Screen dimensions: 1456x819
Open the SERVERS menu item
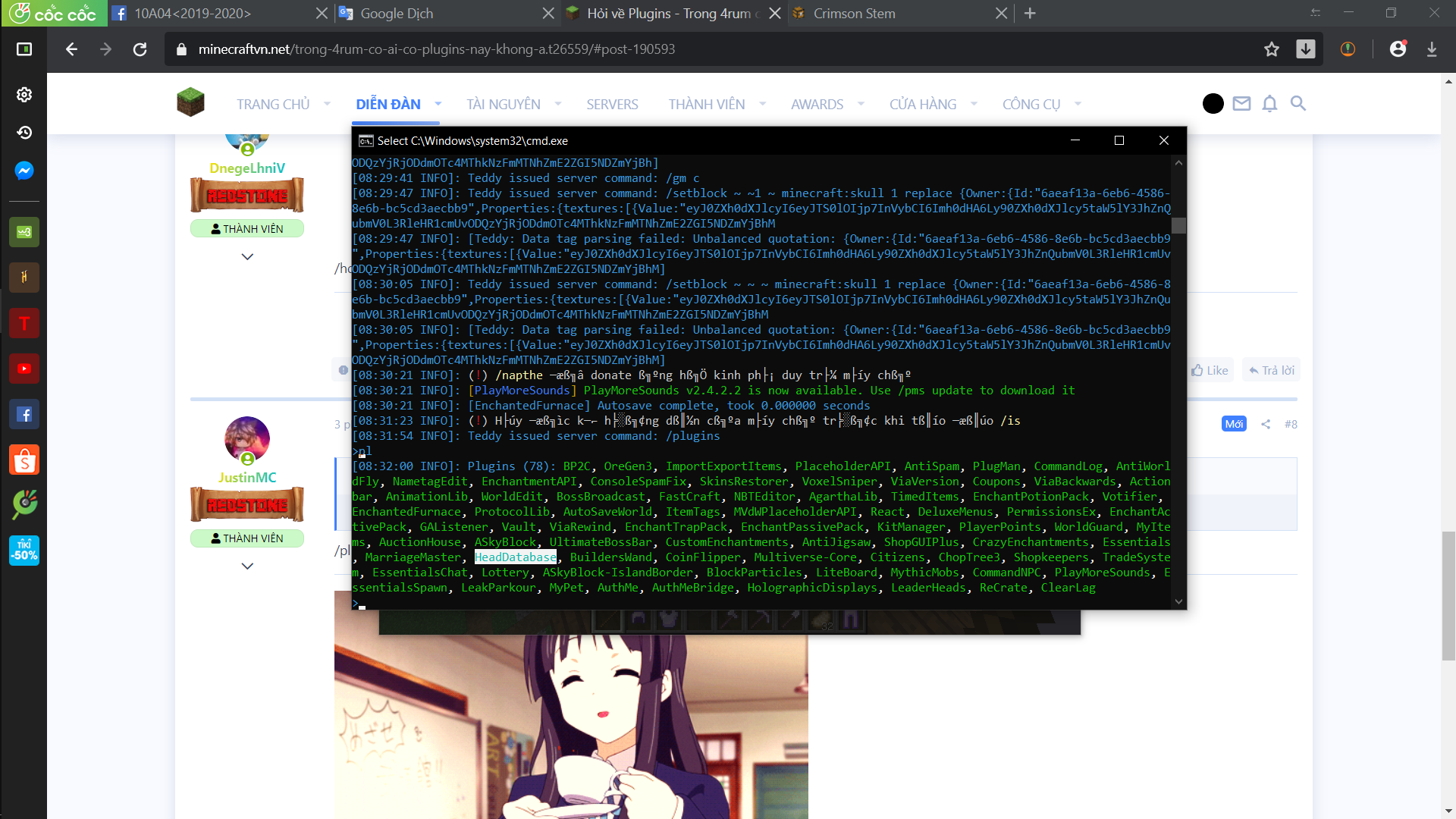coord(612,104)
